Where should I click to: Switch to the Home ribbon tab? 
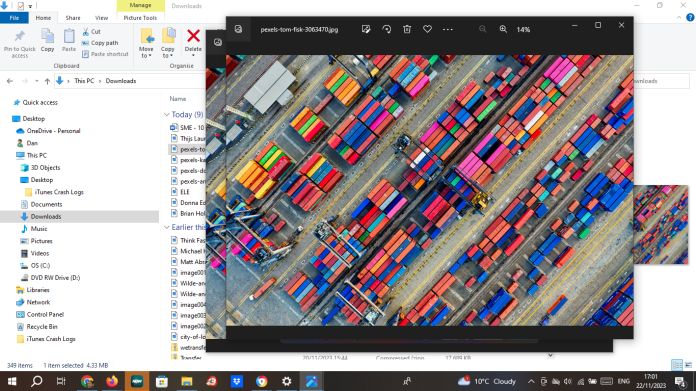click(43, 18)
